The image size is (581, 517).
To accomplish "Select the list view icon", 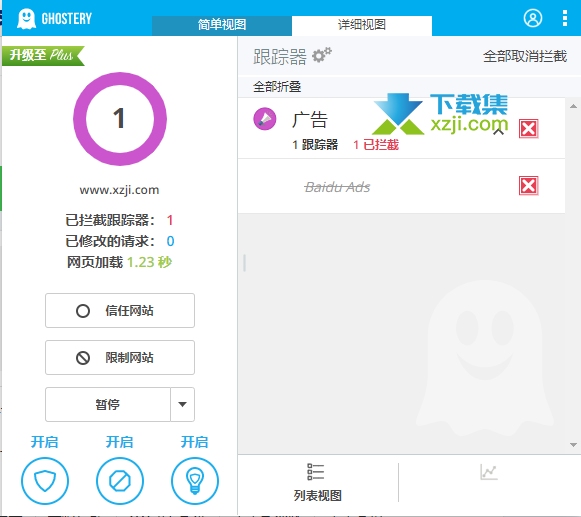I will (x=316, y=472).
